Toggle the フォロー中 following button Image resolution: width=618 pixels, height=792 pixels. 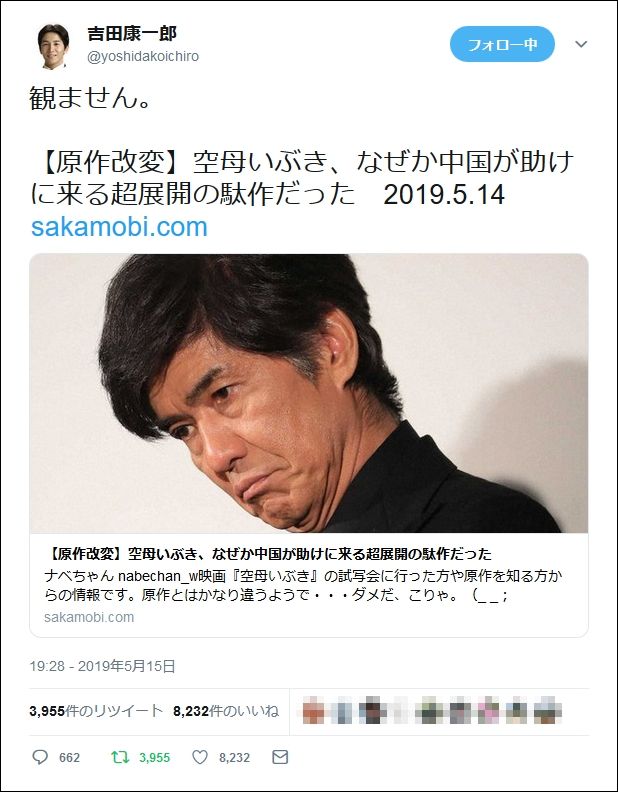coord(502,44)
